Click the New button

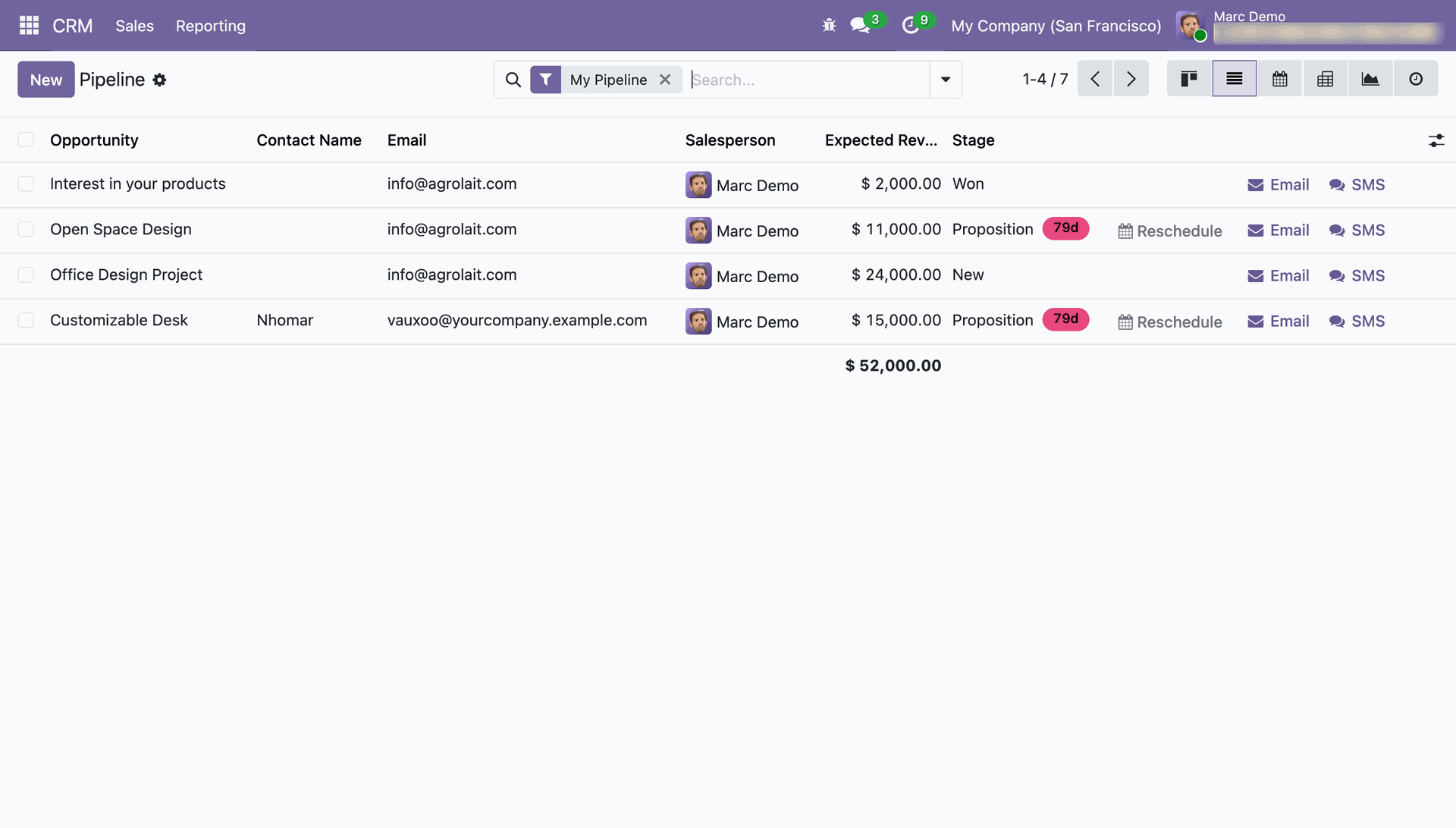pyautogui.click(x=45, y=80)
